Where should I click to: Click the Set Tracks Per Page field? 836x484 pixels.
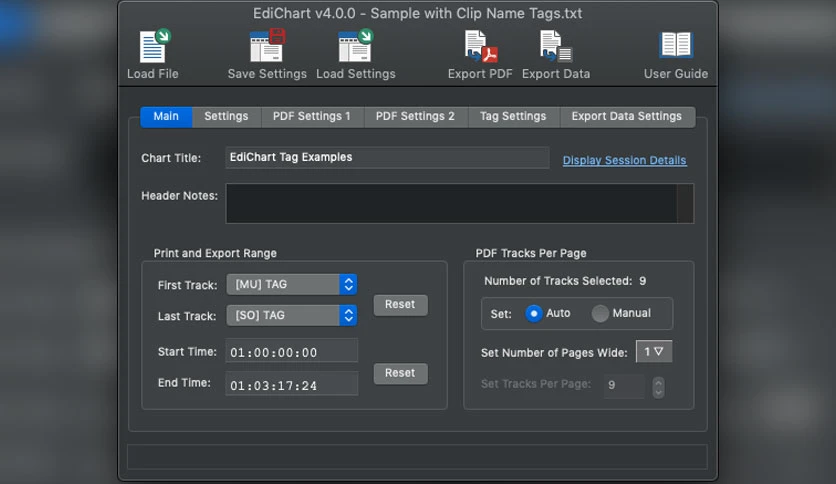click(x=624, y=385)
